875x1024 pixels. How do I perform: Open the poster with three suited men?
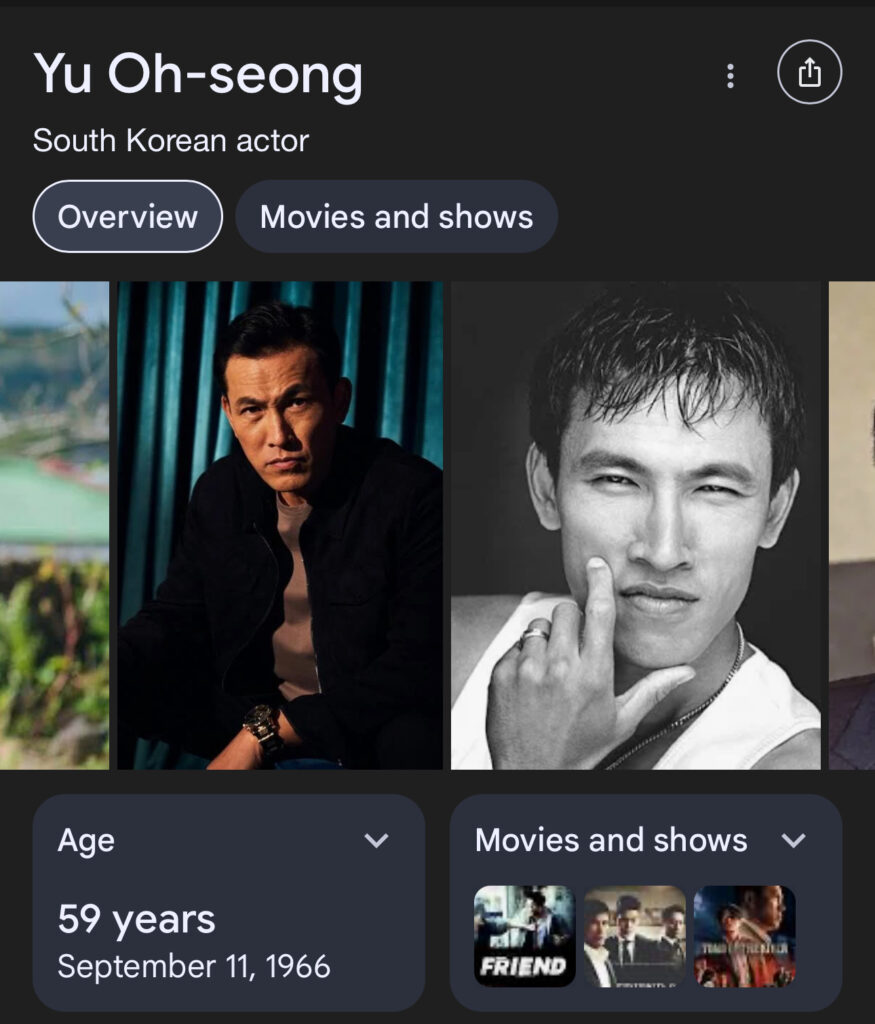click(635, 935)
